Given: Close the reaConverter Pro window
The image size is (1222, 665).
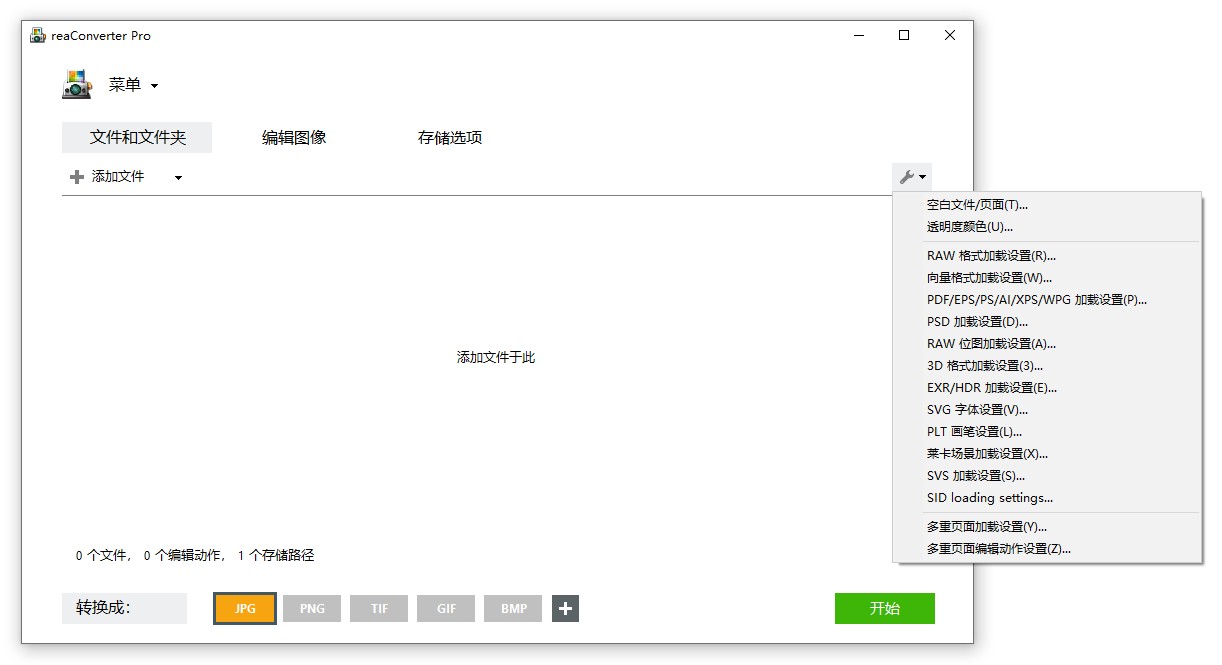Looking at the screenshot, I should pos(950,35).
